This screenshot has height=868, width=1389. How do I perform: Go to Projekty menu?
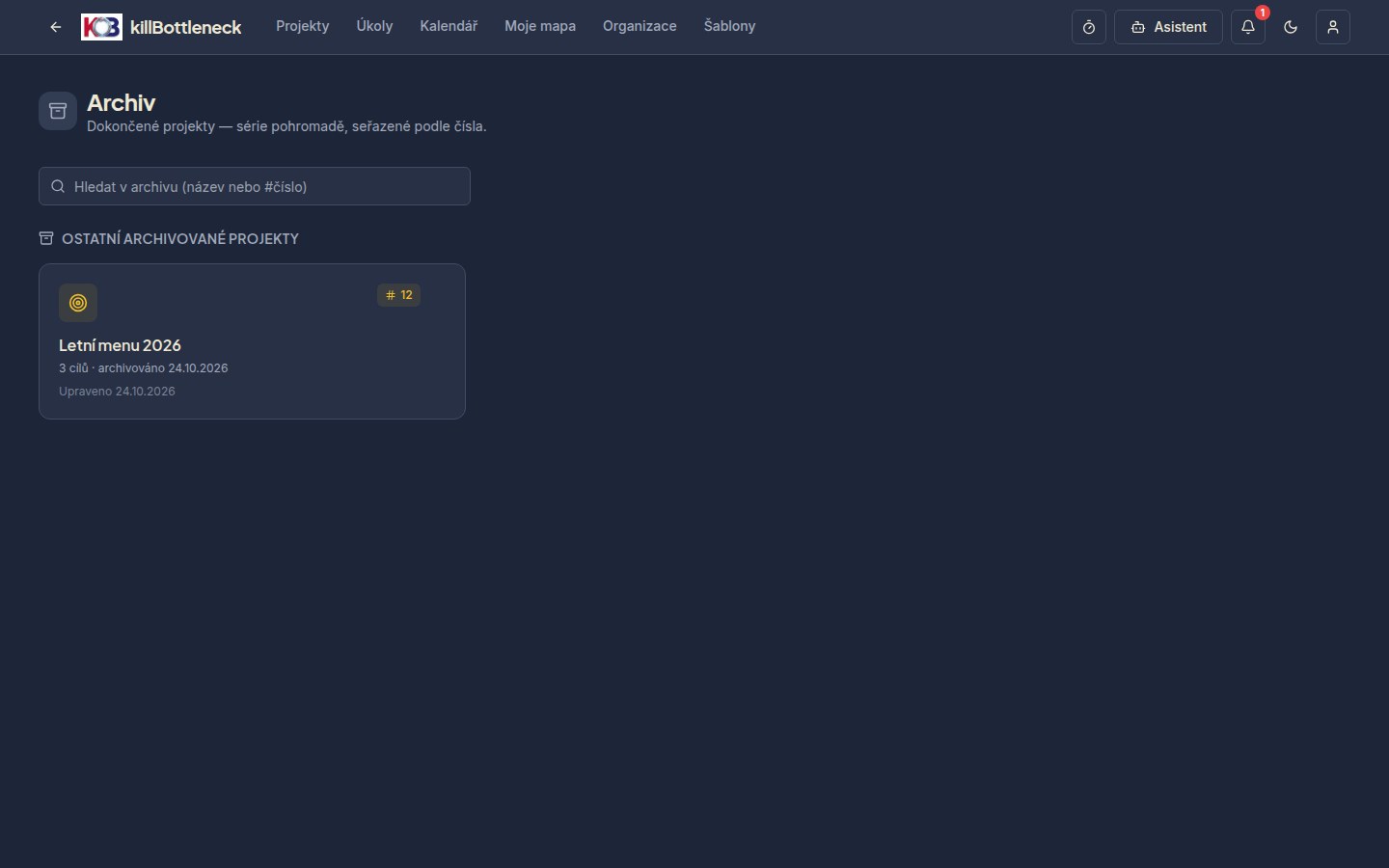click(303, 26)
